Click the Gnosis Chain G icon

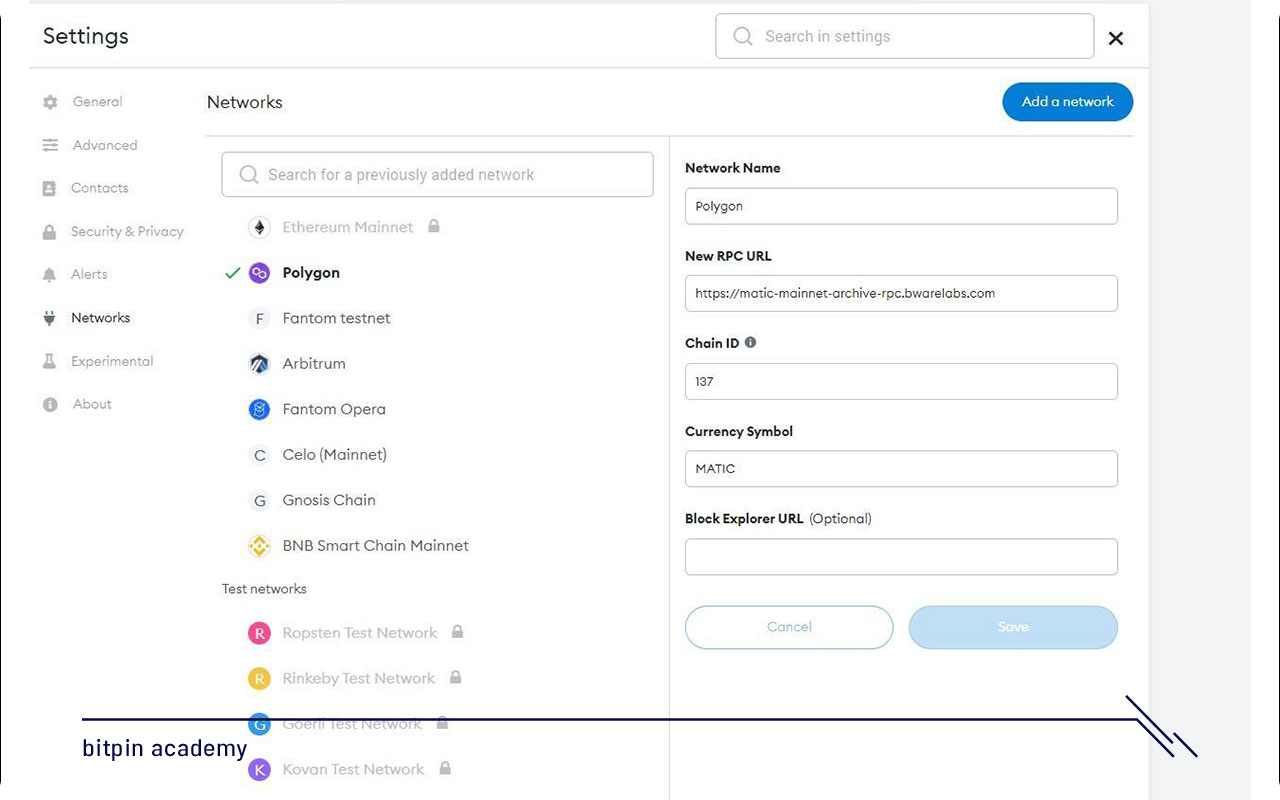coord(259,500)
